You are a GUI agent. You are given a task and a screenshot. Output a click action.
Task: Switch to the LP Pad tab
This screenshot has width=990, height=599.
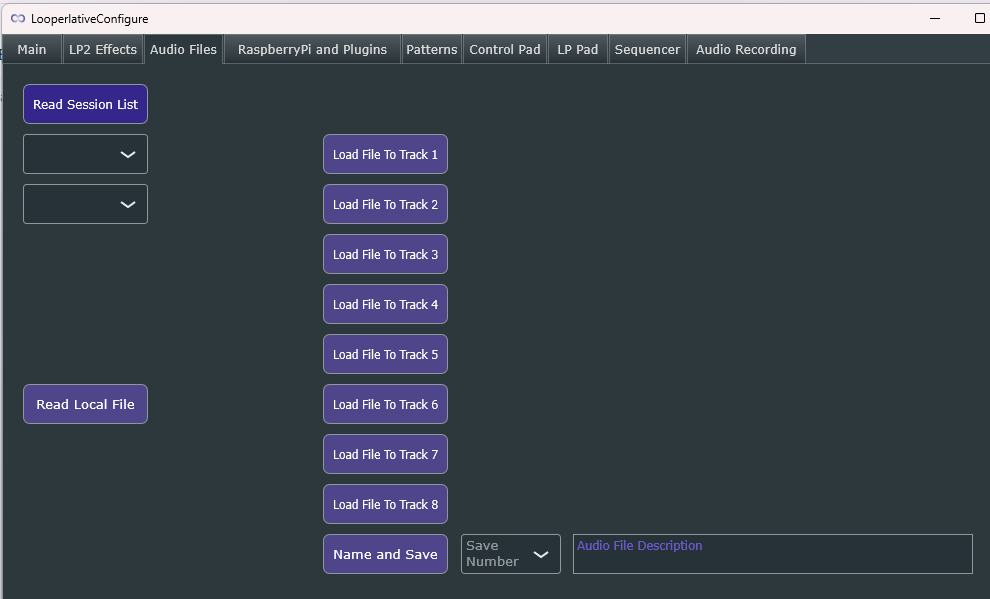point(578,49)
